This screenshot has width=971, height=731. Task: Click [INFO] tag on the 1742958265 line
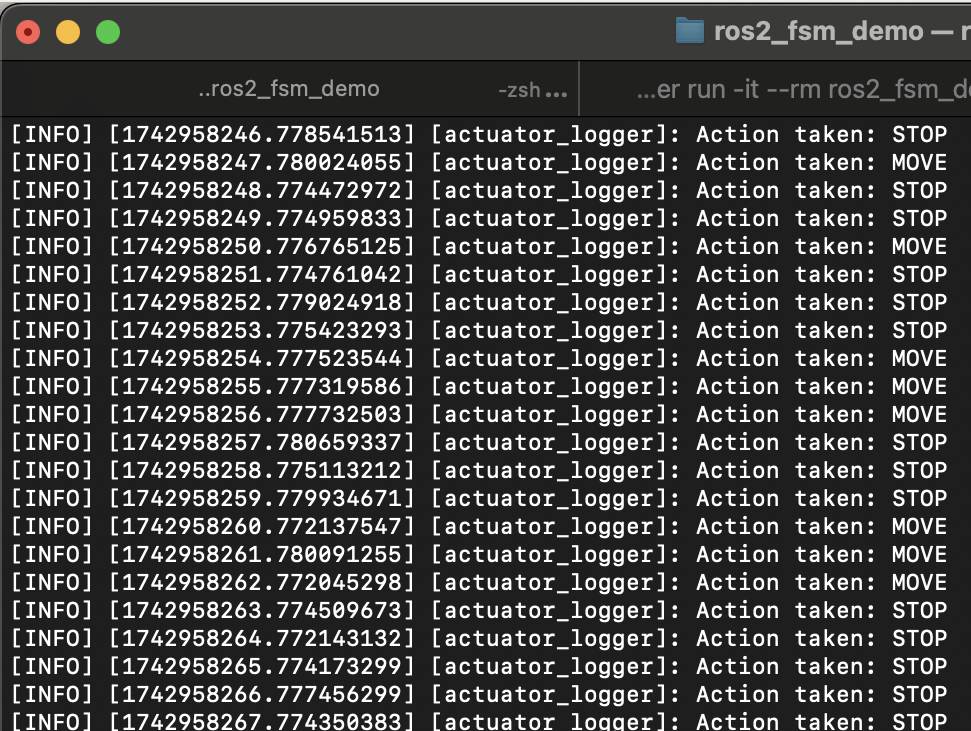(x=52, y=667)
